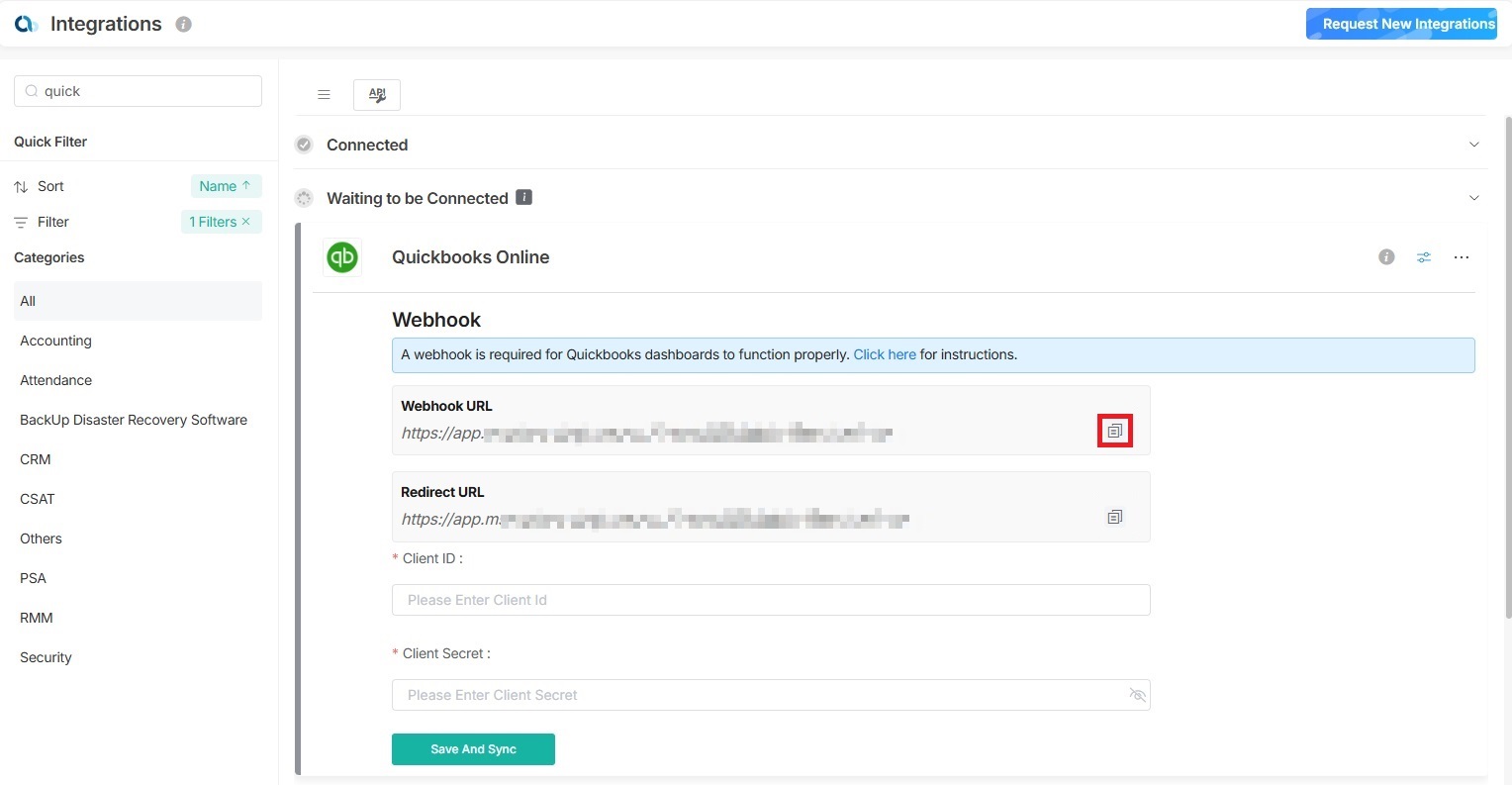The image size is (1512, 785).
Task: Toggle the hamburger list view icon
Action: 324,95
